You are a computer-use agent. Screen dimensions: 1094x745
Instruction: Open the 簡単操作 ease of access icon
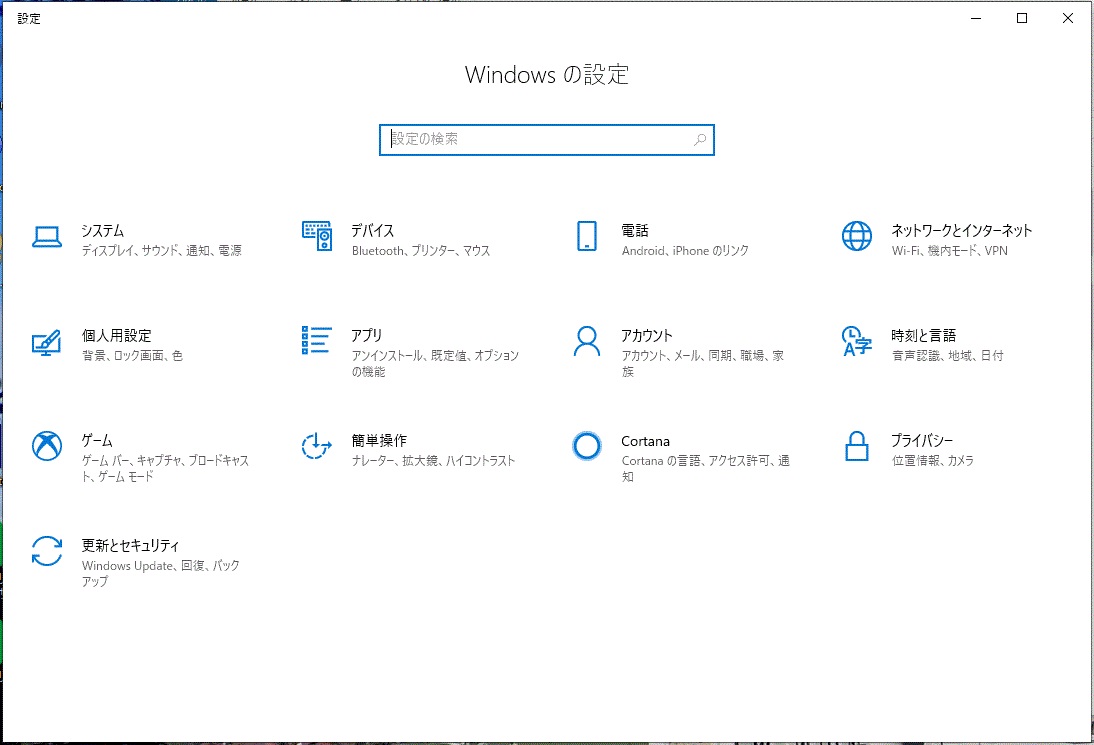317,446
